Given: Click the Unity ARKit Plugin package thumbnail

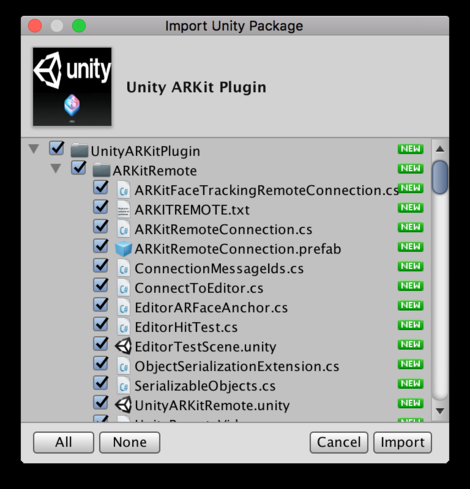Looking at the screenshot, I should [72, 87].
